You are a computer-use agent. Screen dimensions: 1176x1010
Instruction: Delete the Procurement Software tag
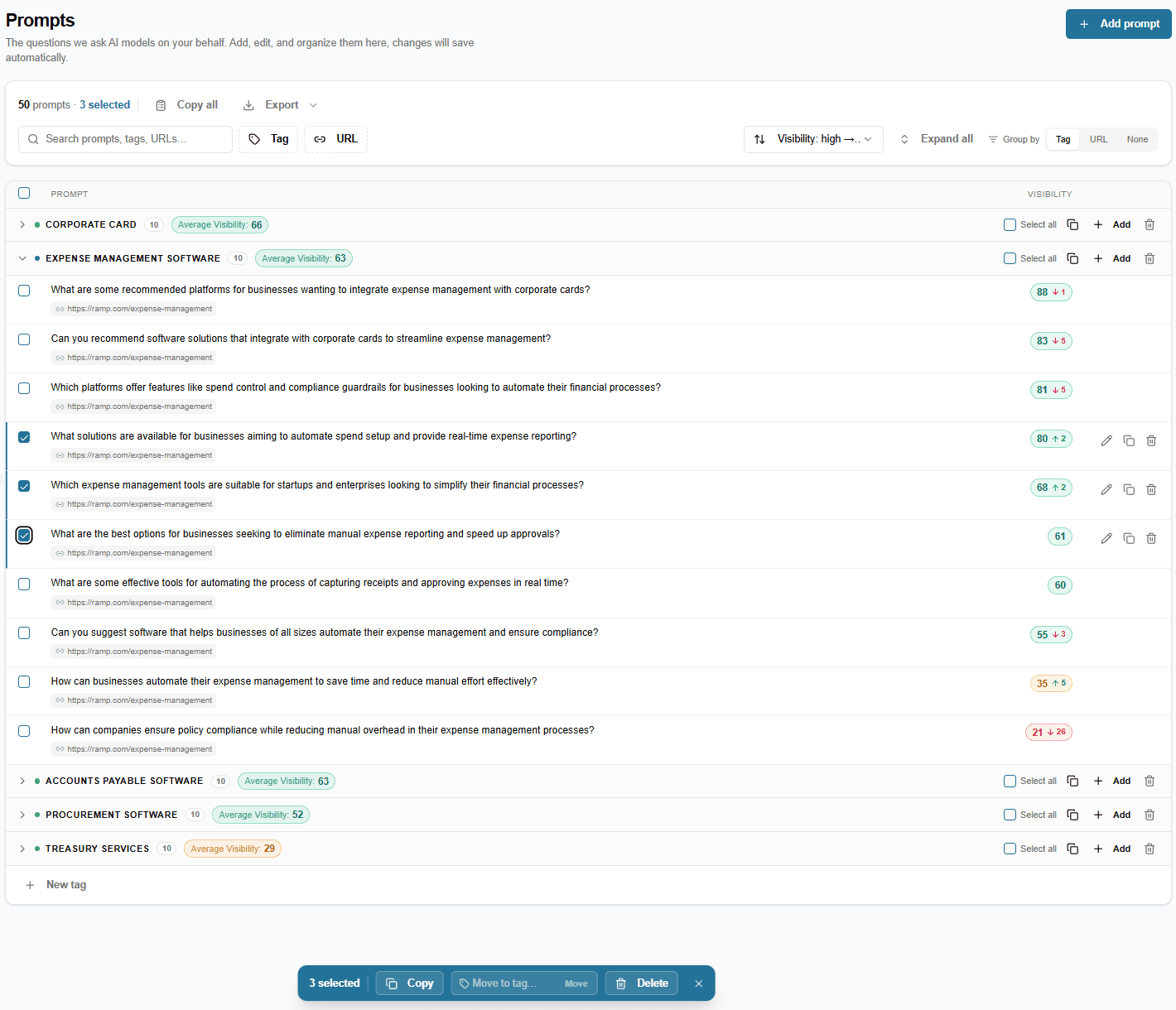pyautogui.click(x=1149, y=815)
